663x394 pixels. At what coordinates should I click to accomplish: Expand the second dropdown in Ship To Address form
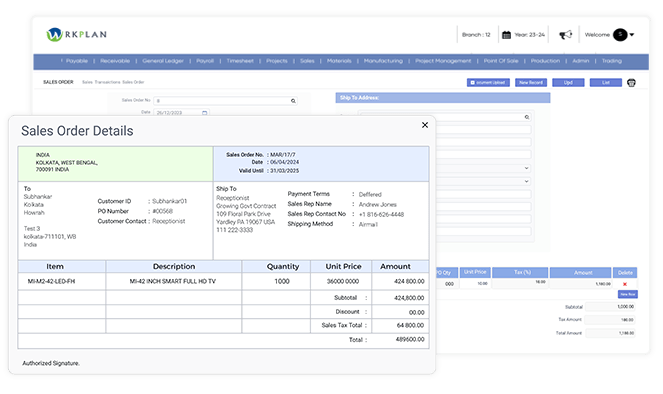[x=526, y=181]
